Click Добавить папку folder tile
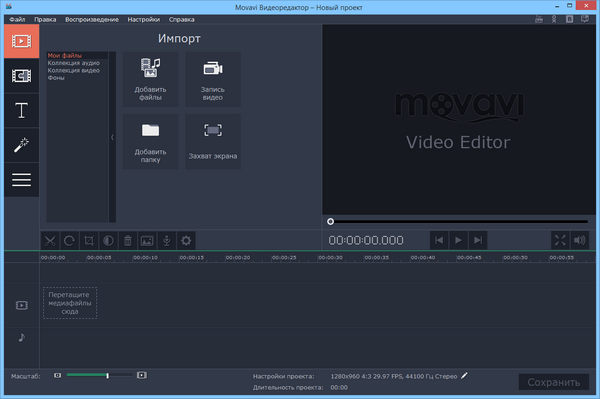This screenshot has width=600, height=399. point(150,142)
